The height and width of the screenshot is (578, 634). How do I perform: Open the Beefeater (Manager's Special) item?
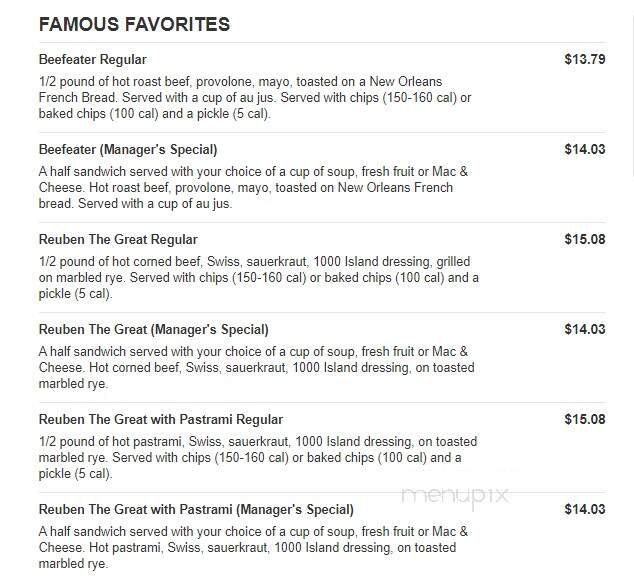pyautogui.click(x=128, y=150)
